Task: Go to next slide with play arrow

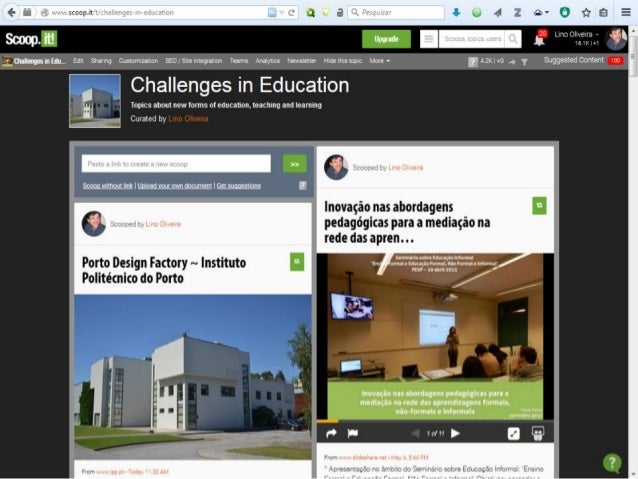Action: pyautogui.click(x=456, y=433)
